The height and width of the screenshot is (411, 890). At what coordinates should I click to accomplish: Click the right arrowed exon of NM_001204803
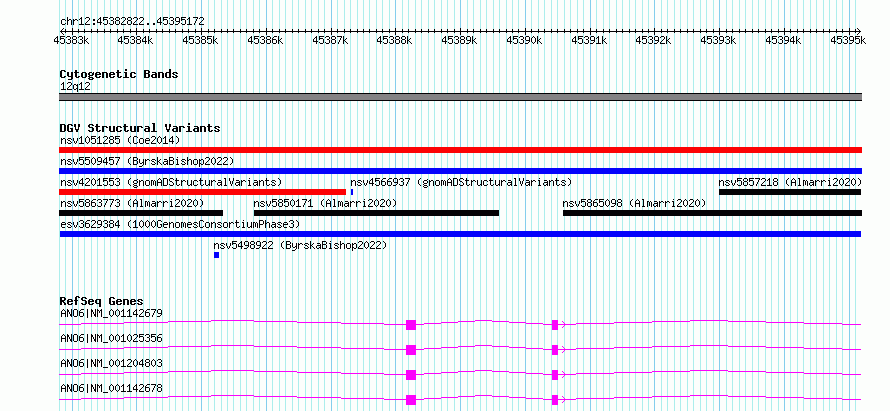point(557,375)
